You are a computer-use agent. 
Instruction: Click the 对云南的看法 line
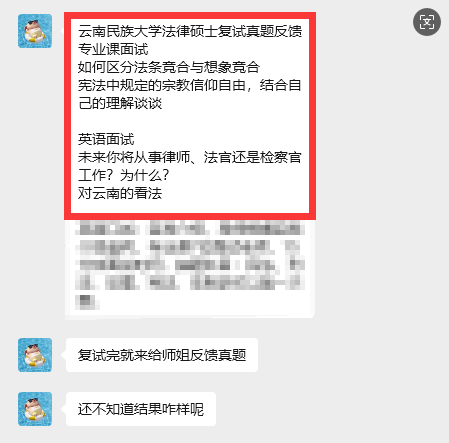120,193
